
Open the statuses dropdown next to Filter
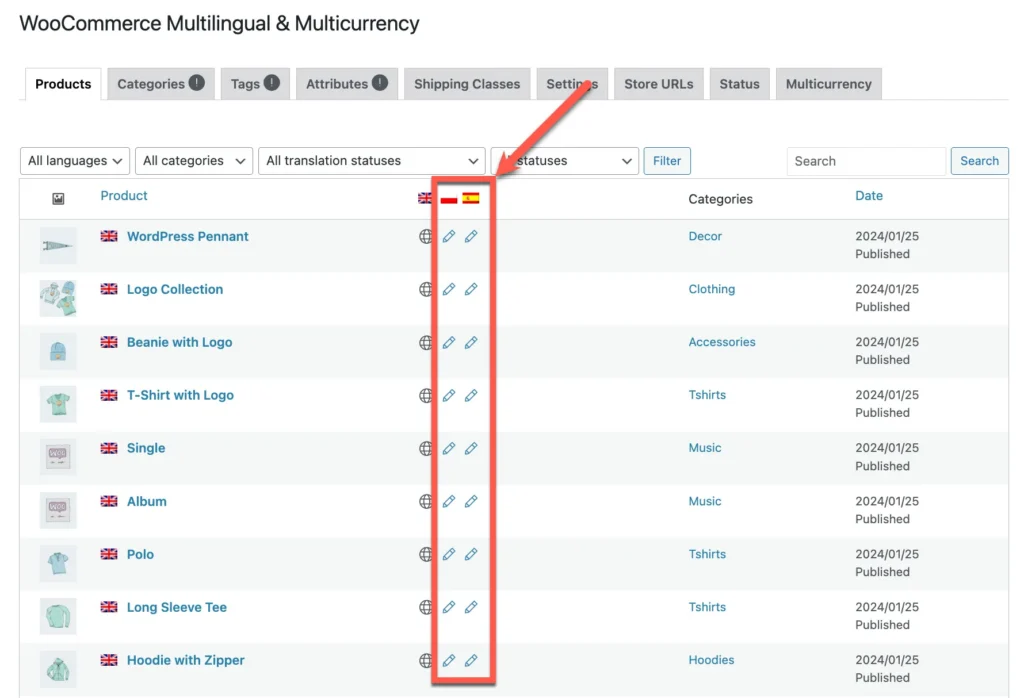563,160
